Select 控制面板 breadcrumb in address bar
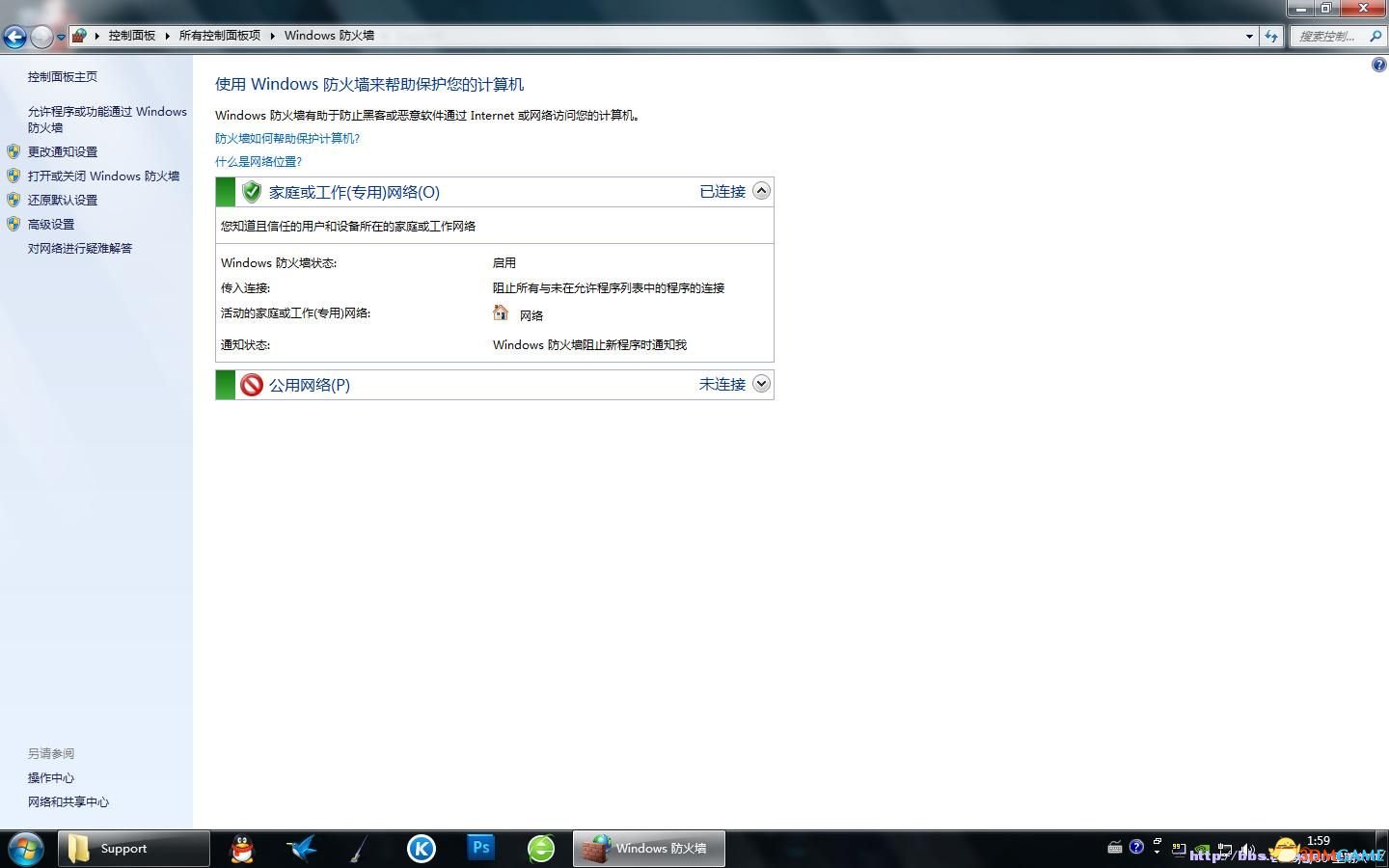The width and height of the screenshot is (1389, 868). point(132,36)
